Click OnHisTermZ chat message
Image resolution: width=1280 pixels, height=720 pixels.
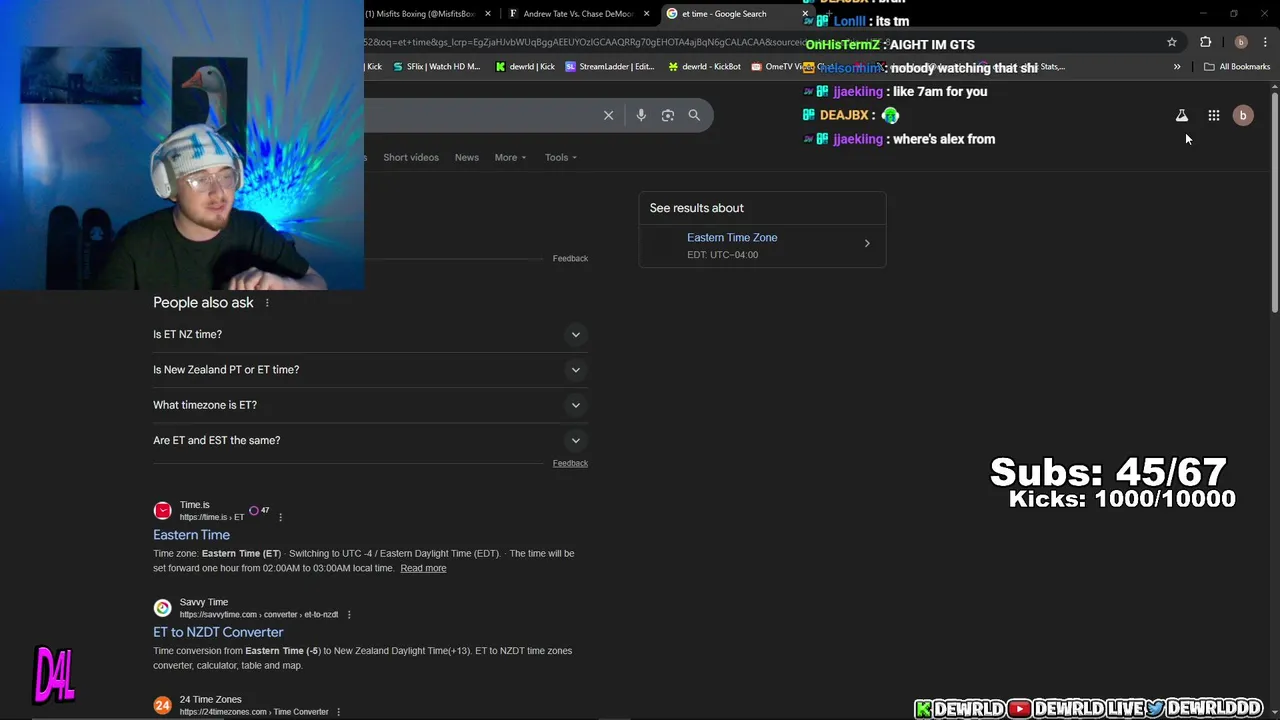tap(890, 44)
